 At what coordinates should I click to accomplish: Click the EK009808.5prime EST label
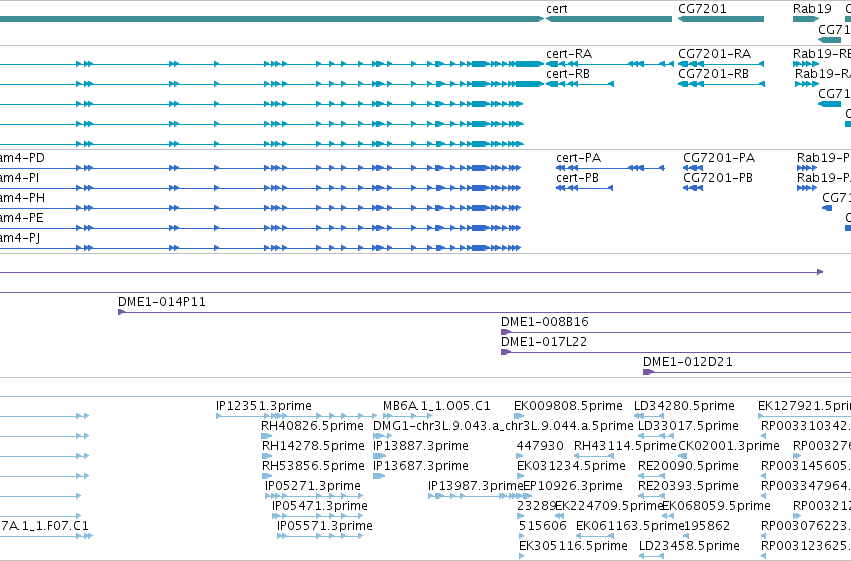pos(568,406)
